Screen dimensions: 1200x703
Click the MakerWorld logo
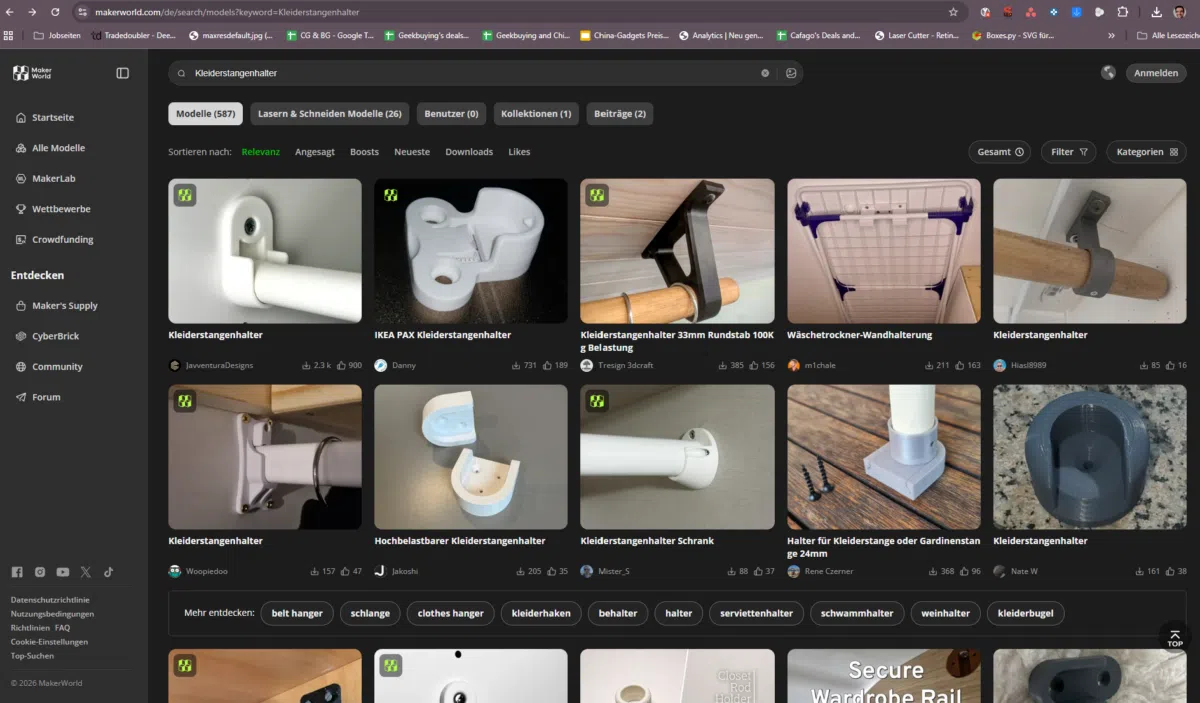(x=32, y=73)
